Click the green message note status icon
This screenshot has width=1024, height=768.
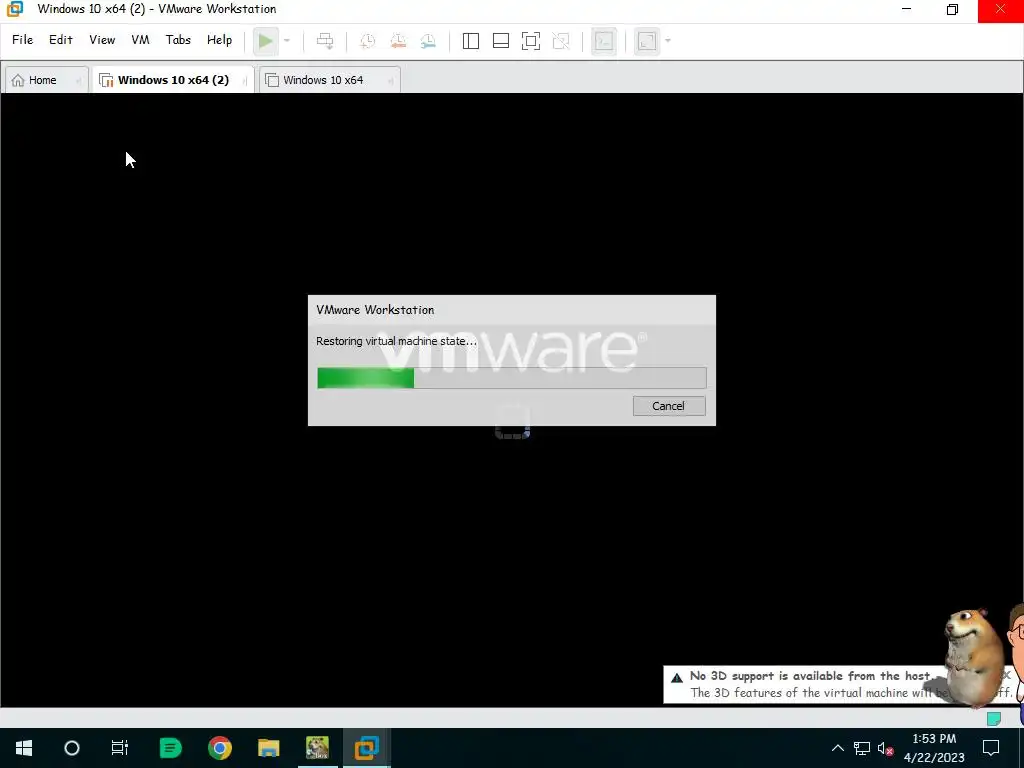(993, 718)
